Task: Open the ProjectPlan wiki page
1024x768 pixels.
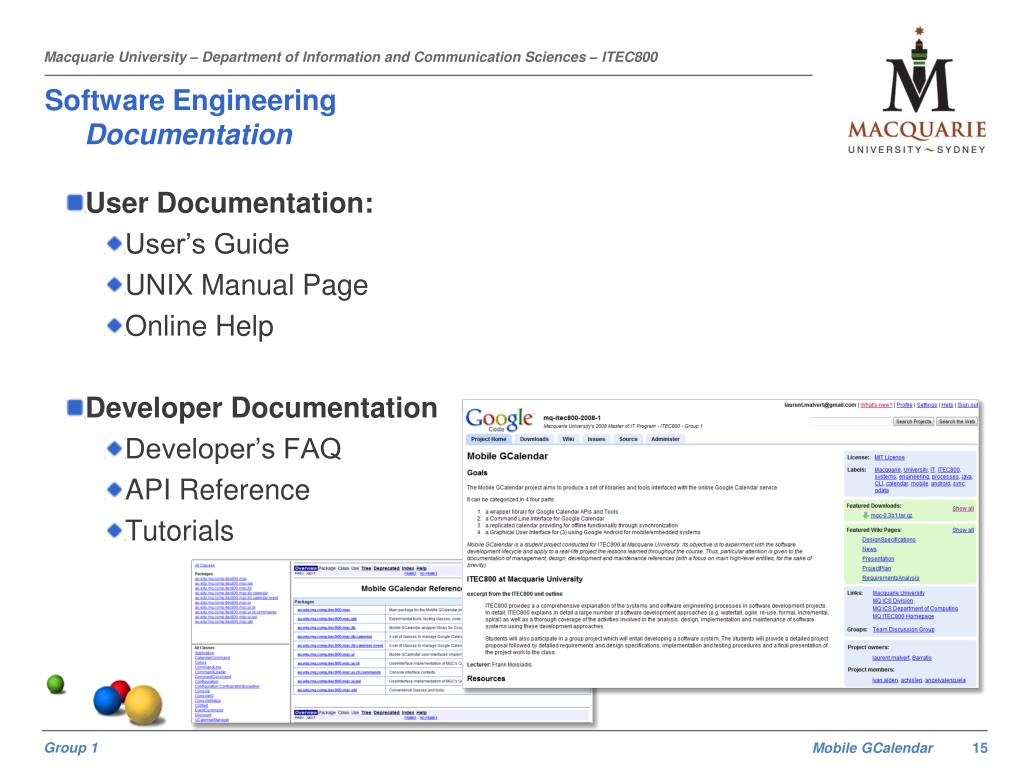Action: [876, 569]
